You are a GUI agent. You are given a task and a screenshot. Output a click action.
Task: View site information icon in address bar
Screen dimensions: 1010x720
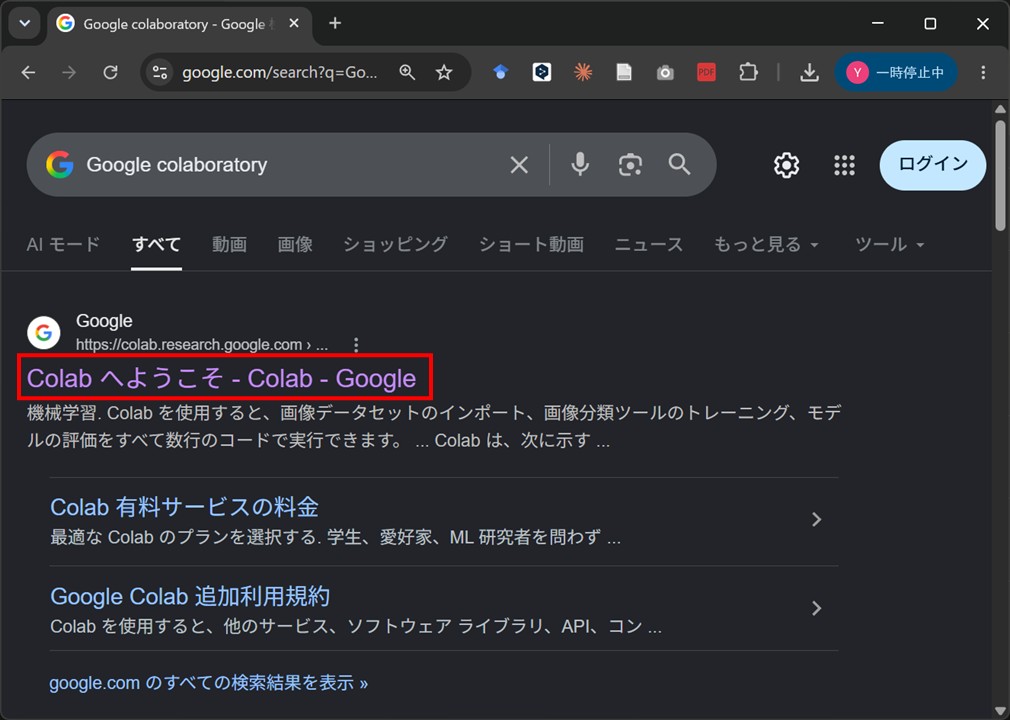[160, 72]
